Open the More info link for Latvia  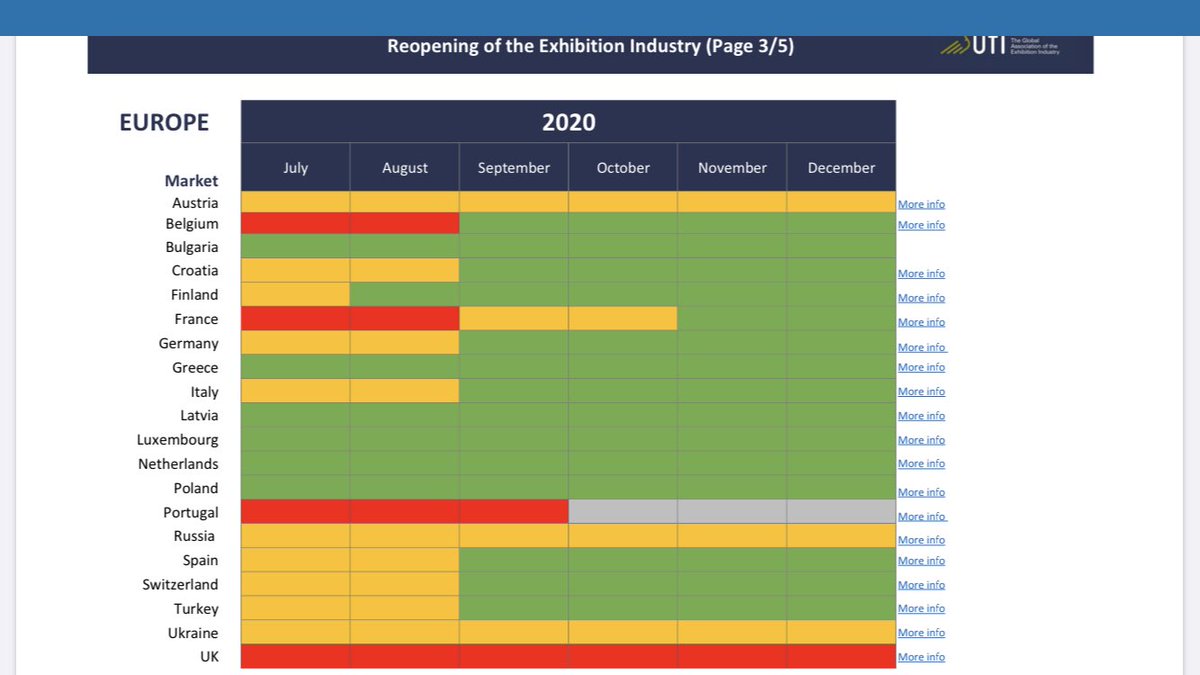click(921, 415)
